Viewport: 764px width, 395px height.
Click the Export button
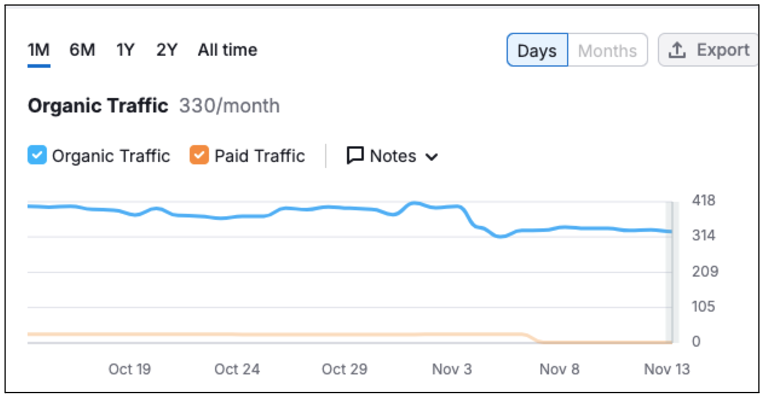pos(707,50)
